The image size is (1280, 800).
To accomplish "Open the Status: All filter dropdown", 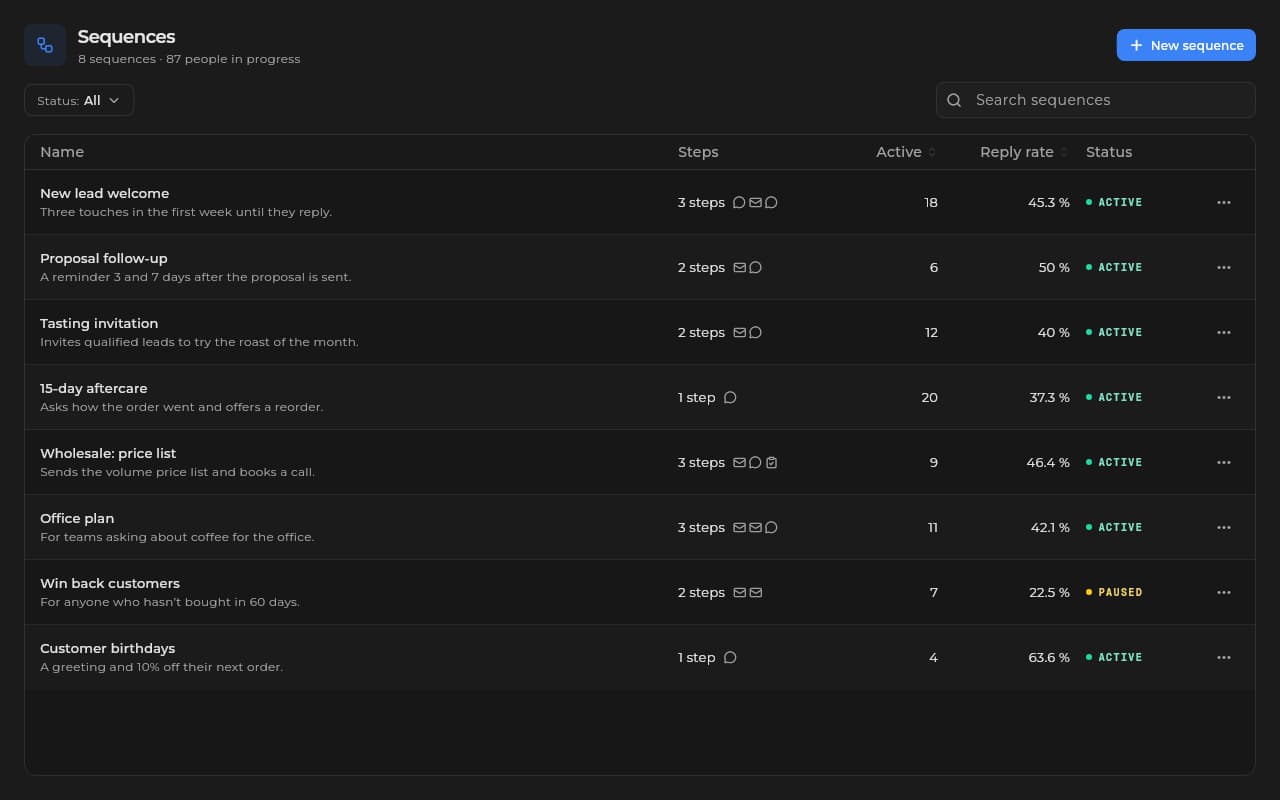I will pyautogui.click(x=79, y=100).
